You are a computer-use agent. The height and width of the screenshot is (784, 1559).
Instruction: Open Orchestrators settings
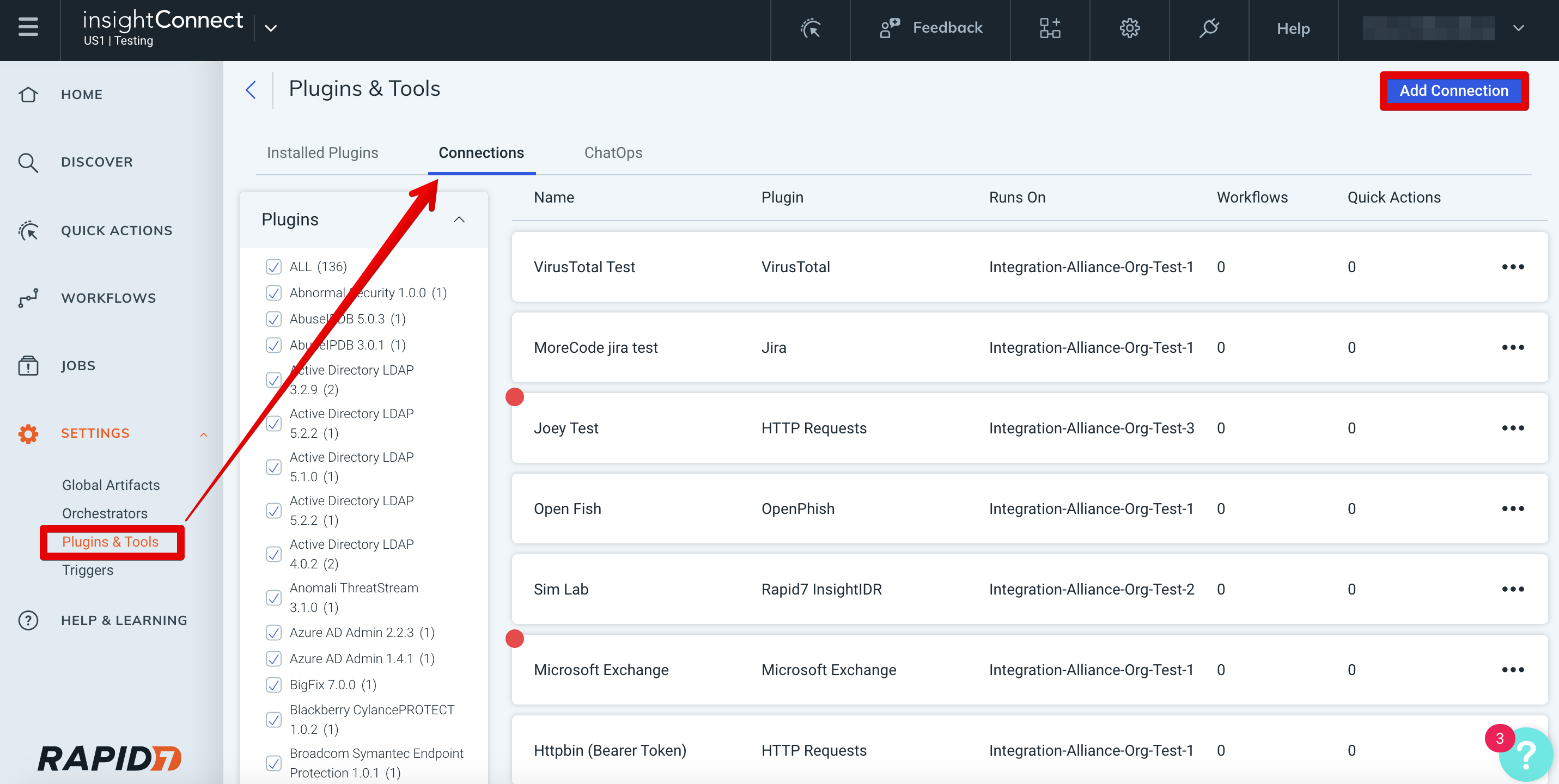105,513
